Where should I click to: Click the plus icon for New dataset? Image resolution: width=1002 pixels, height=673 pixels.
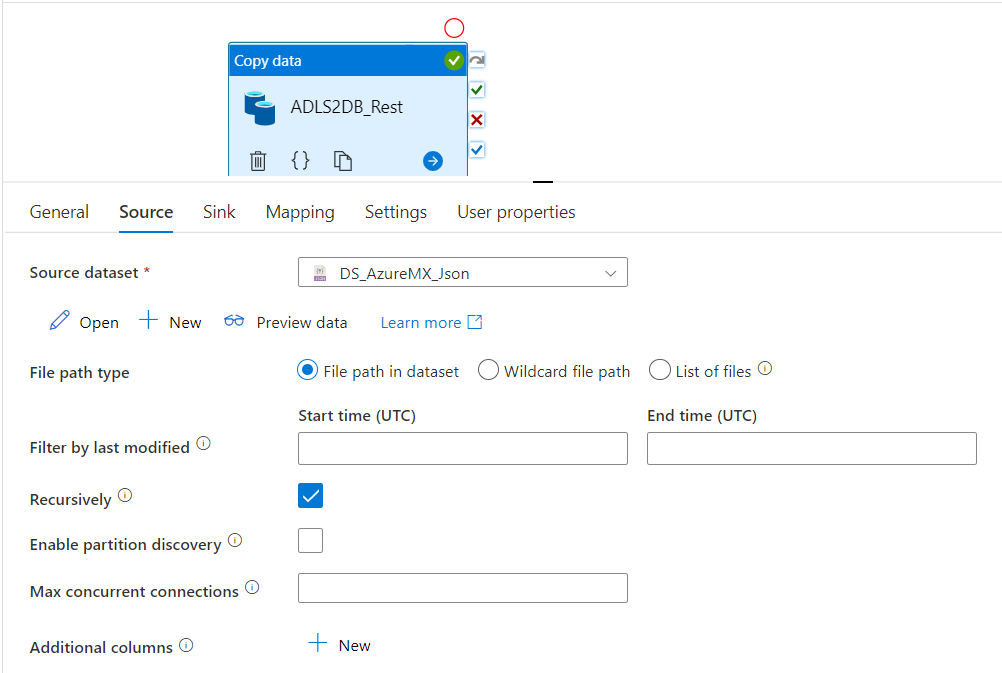(x=148, y=320)
